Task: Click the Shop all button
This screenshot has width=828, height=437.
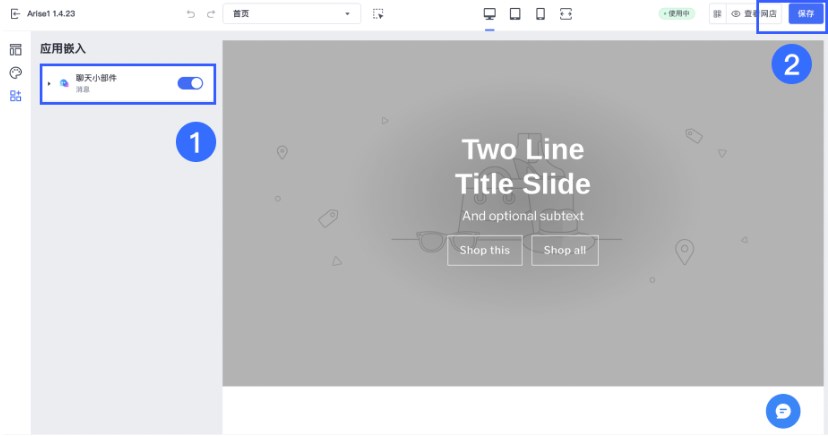Action: (564, 250)
